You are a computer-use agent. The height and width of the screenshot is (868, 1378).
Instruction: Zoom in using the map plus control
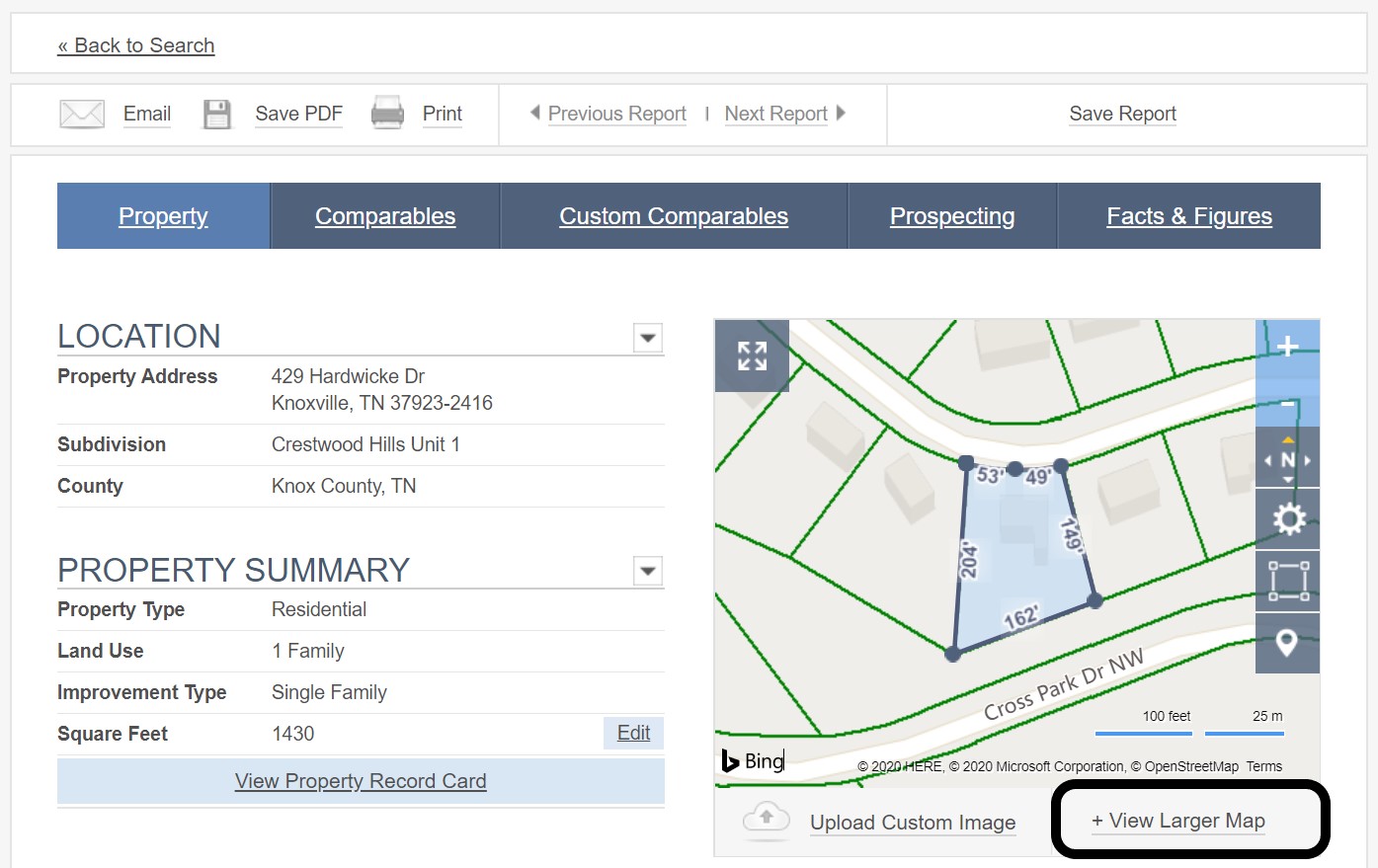(x=1287, y=346)
